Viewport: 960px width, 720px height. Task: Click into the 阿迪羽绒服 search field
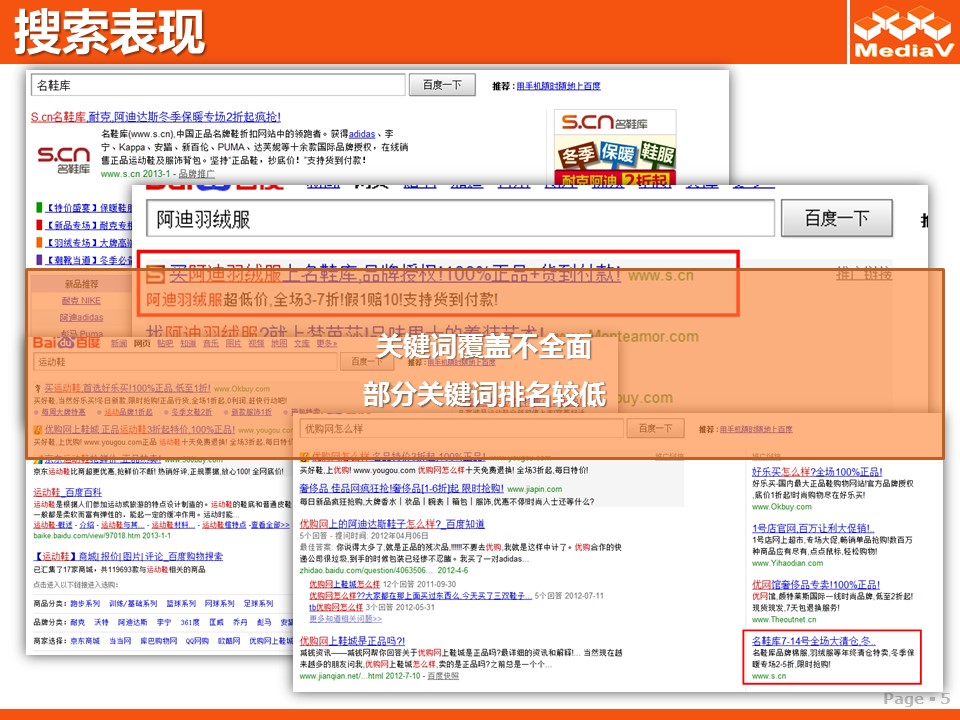(x=460, y=218)
